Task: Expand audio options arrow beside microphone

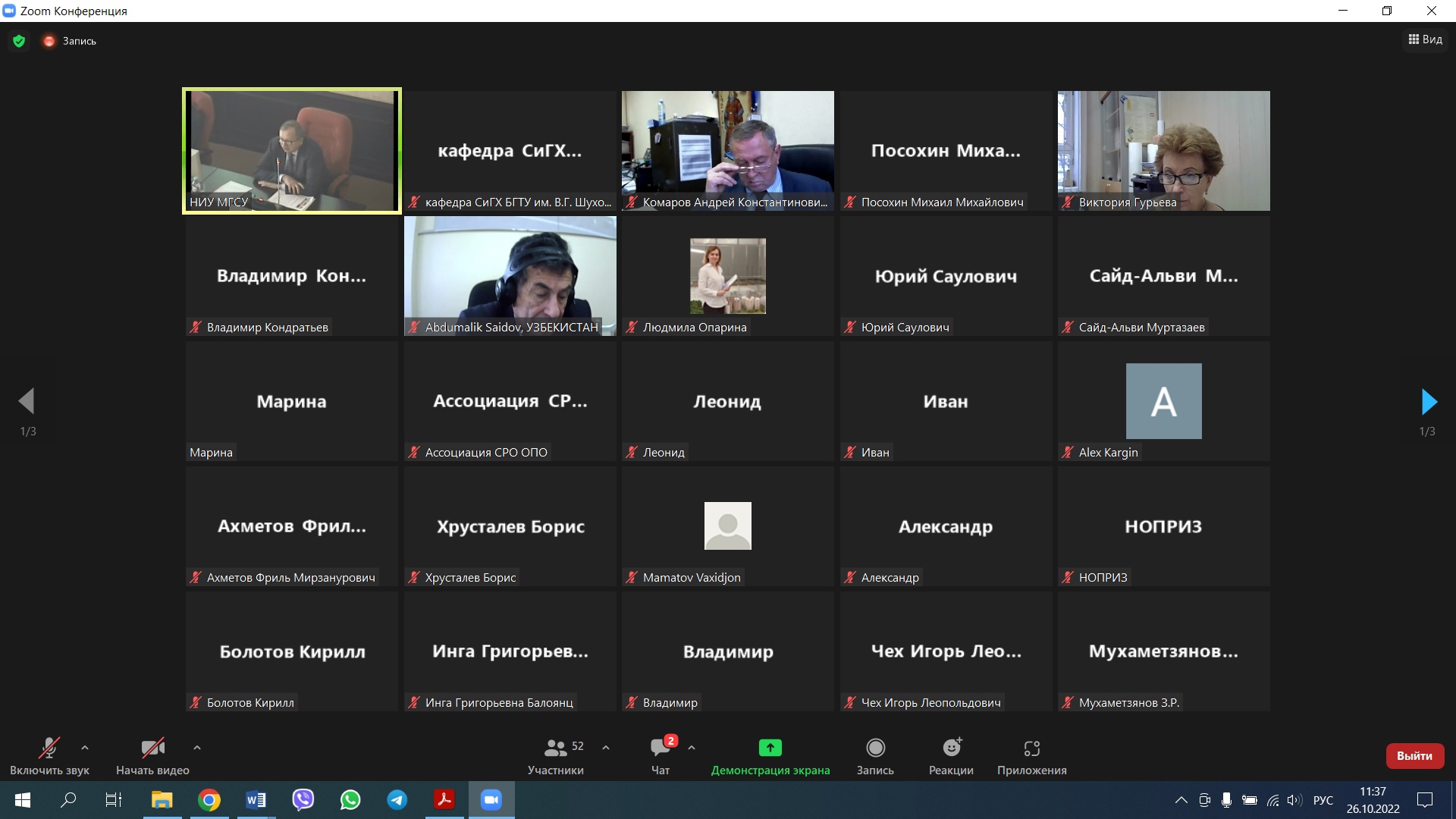Action: (85, 748)
